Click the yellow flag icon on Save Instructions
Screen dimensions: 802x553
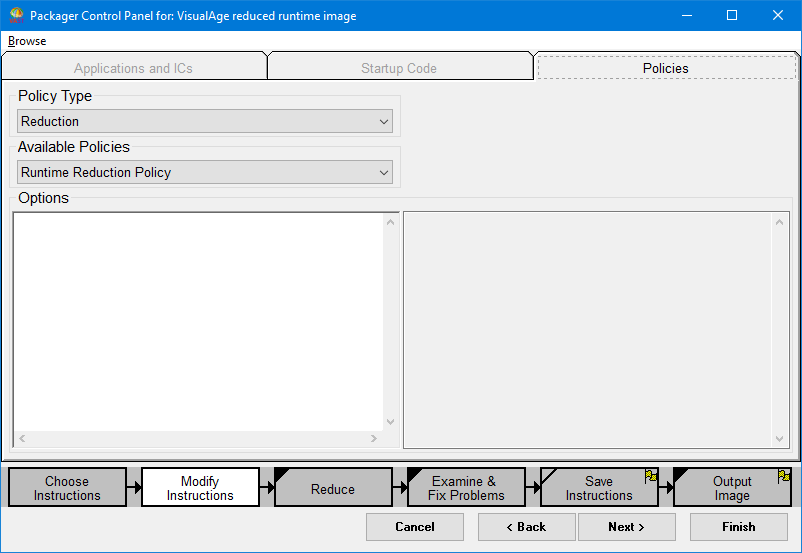tap(651, 476)
